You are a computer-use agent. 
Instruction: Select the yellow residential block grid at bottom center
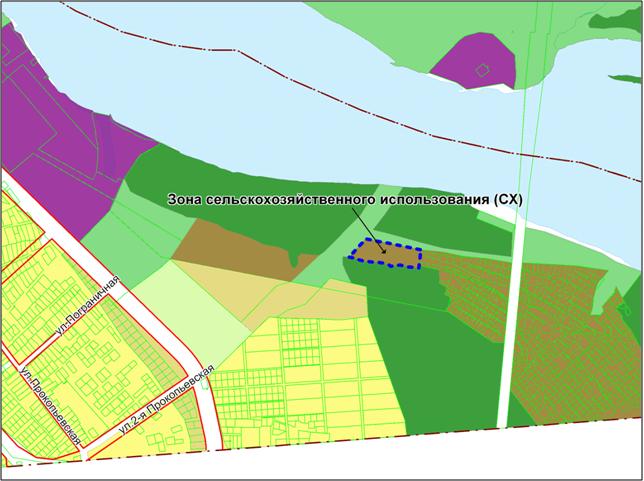click(x=300, y=370)
